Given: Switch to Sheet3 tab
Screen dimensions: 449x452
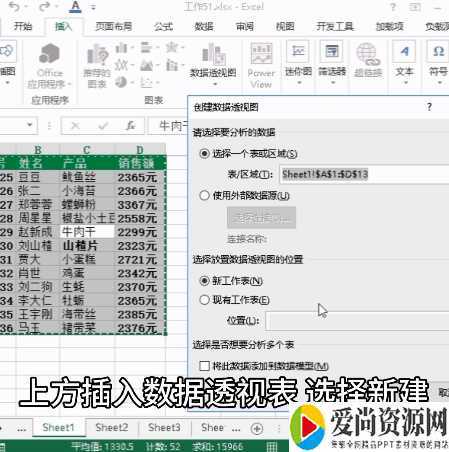Looking at the screenshot, I should point(164,428).
